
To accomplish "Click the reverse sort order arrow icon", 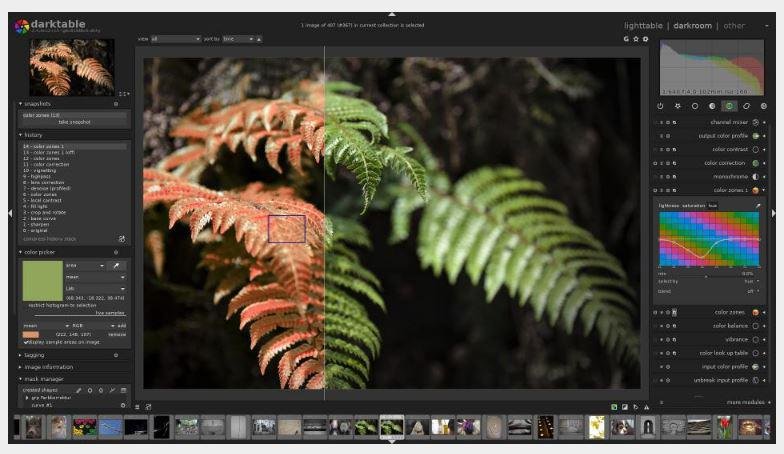I will coord(259,39).
